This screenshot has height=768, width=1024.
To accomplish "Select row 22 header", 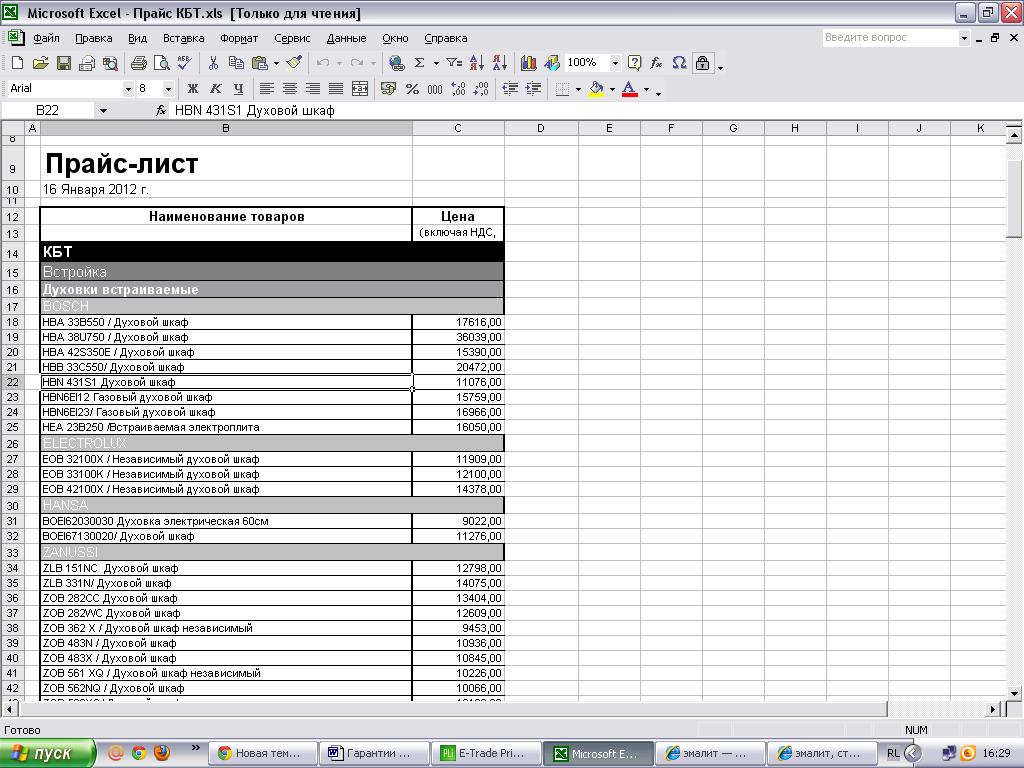I will coord(12,382).
